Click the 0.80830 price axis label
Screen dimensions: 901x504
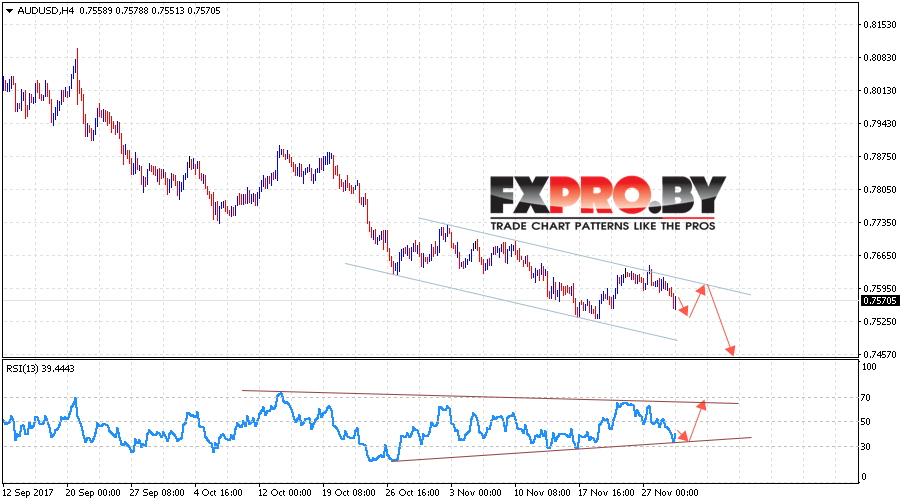880,57
